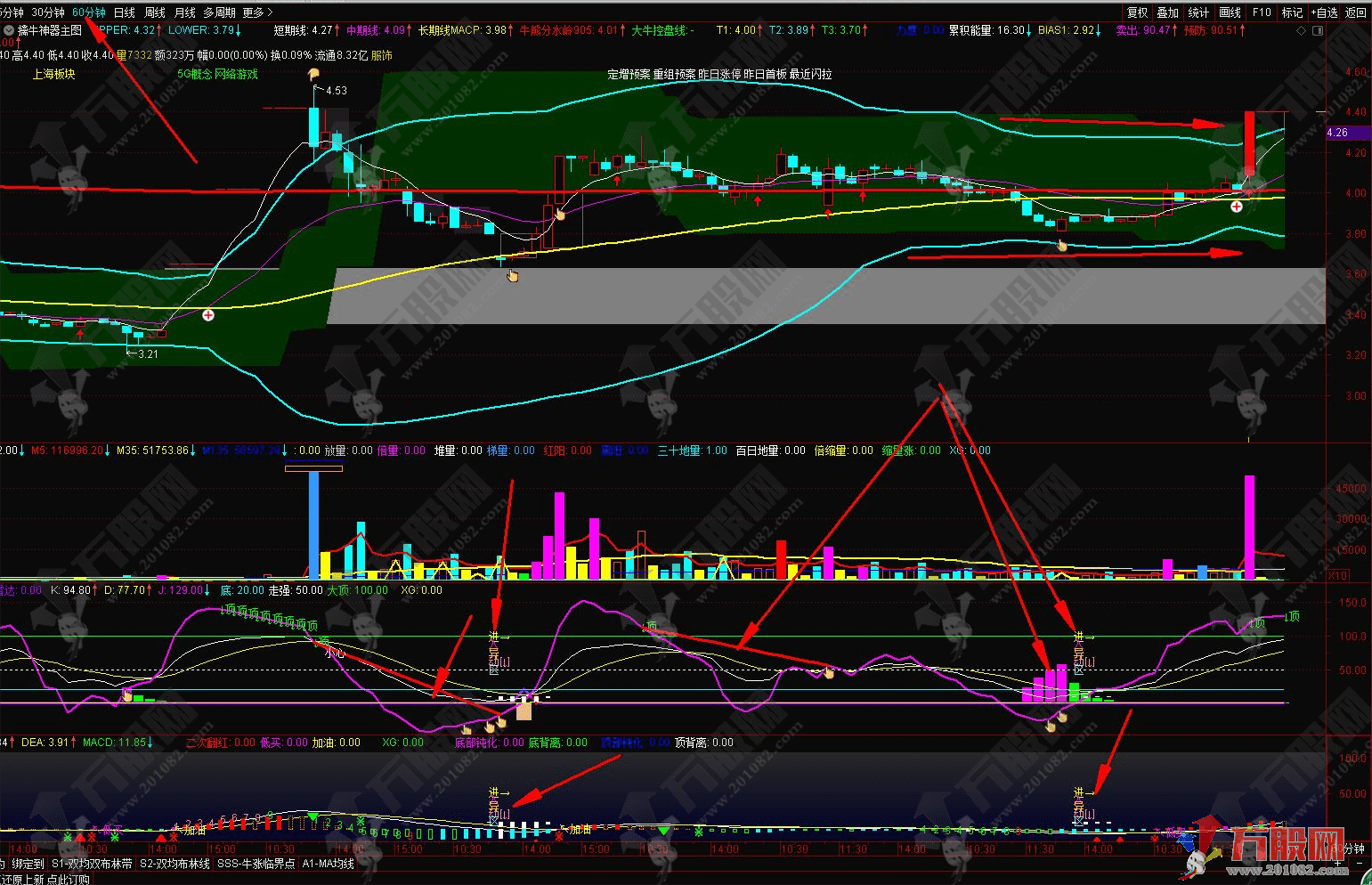The width and height of the screenshot is (1372, 885).
Task: Select the SSS-牛涨临界点 template tab
Action: pos(256,864)
